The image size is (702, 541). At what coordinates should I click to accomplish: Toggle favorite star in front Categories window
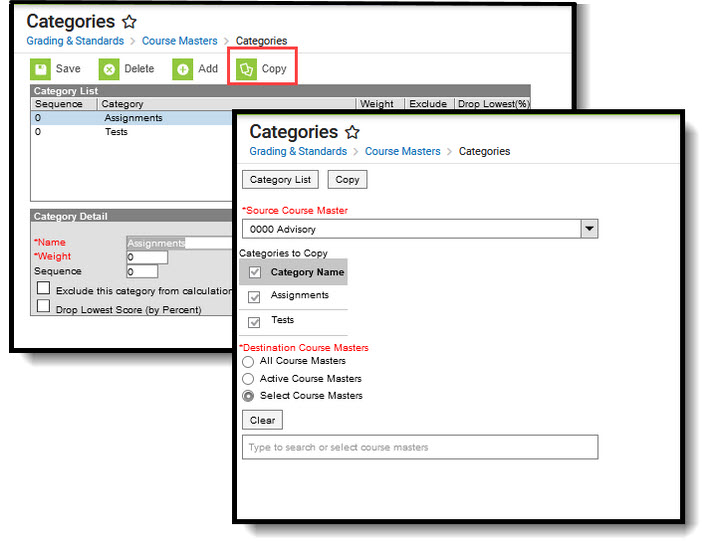(x=352, y=132)
